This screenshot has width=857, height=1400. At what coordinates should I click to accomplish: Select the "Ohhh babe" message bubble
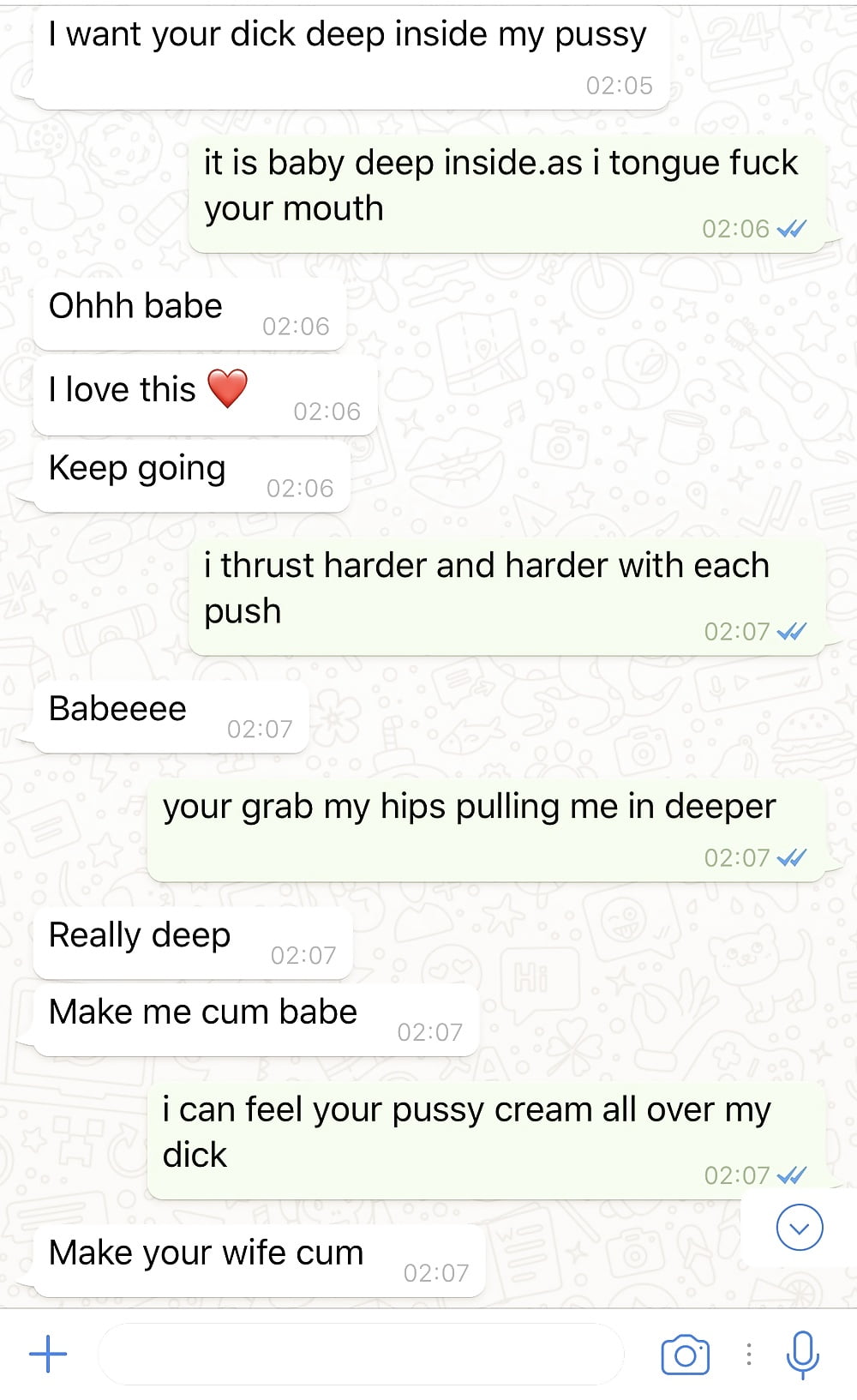189,315
